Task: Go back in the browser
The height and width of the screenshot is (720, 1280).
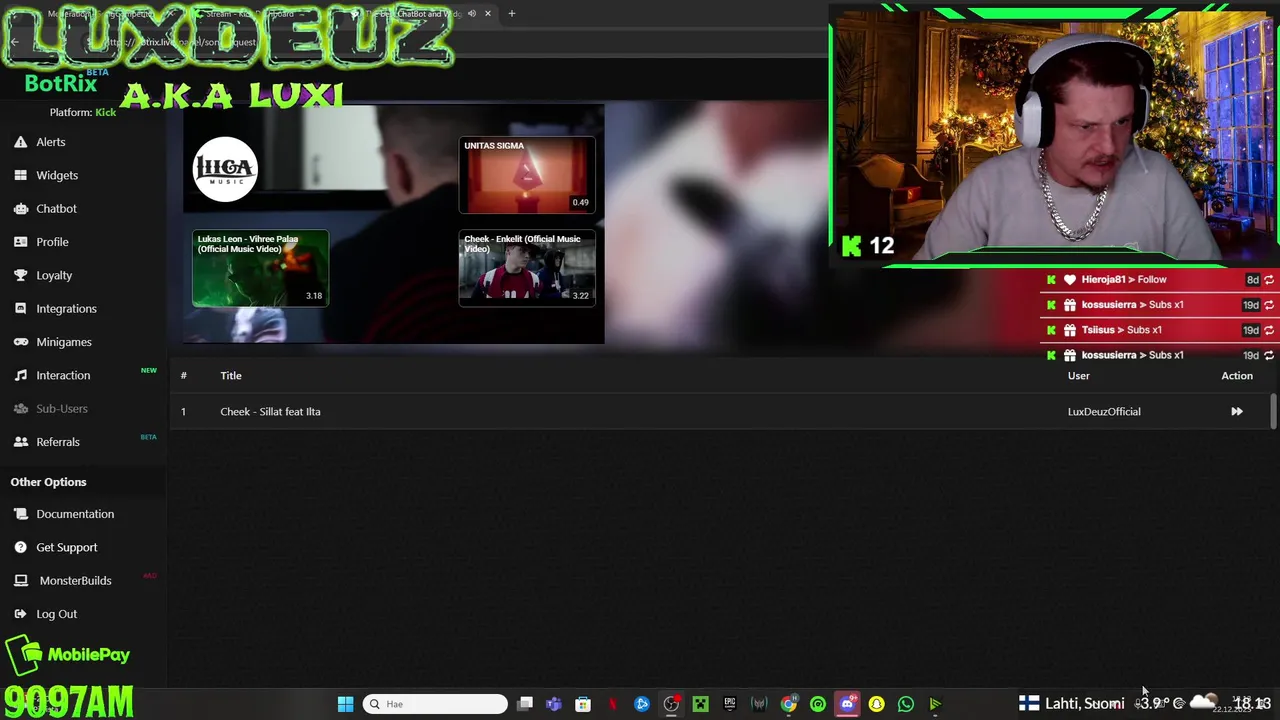Action: click(x=14, y=42)
